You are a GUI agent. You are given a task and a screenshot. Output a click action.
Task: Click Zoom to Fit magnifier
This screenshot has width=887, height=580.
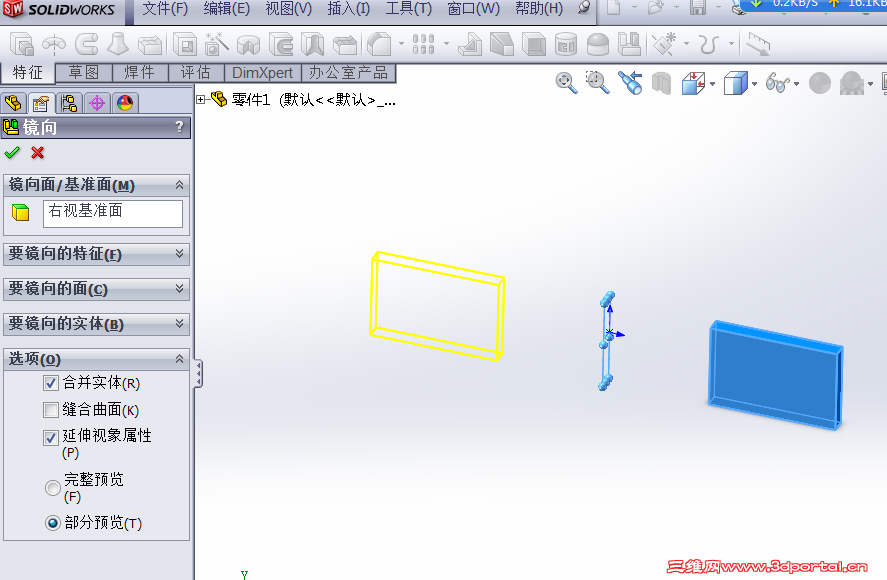coord(566,83)
